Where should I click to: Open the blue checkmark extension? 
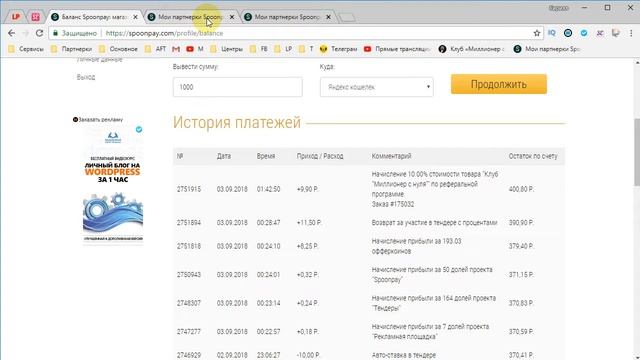pyautogui.click(x=584, y=33)
